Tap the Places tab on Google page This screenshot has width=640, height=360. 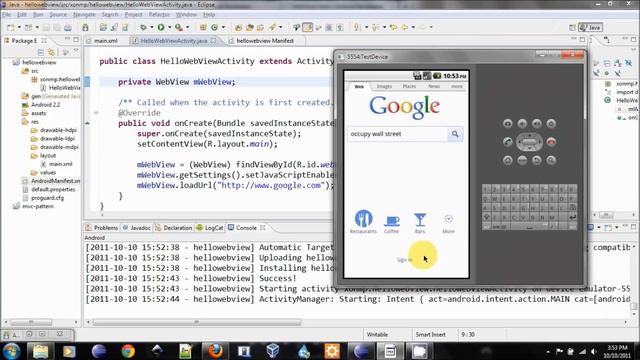[409, 87]
